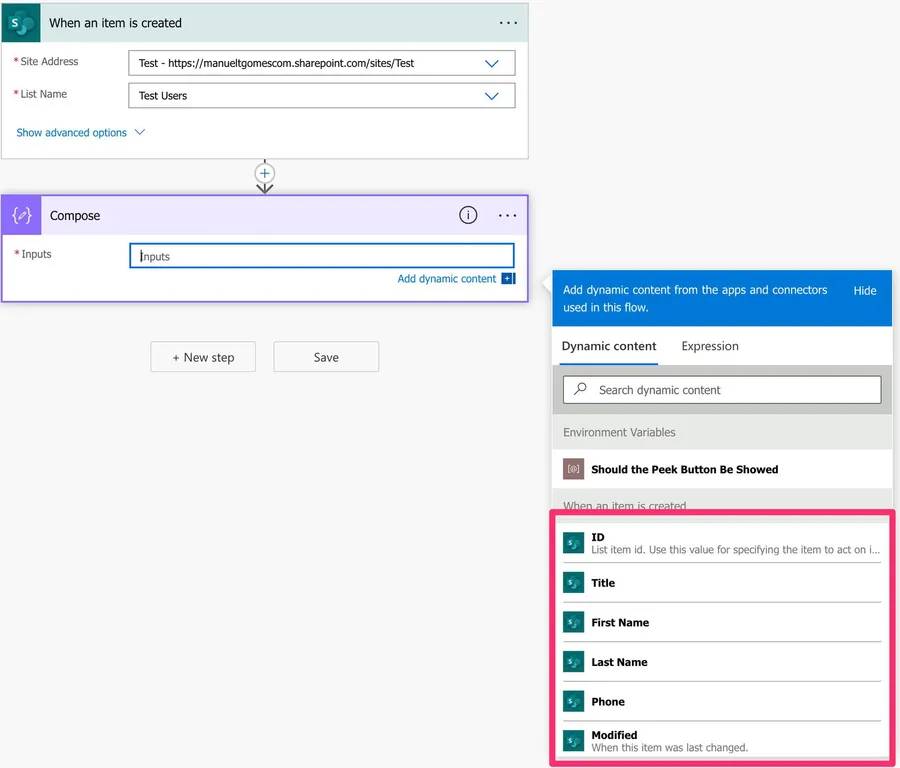
Task: Insert the First Name dynamic content
Action: (620, 622)
